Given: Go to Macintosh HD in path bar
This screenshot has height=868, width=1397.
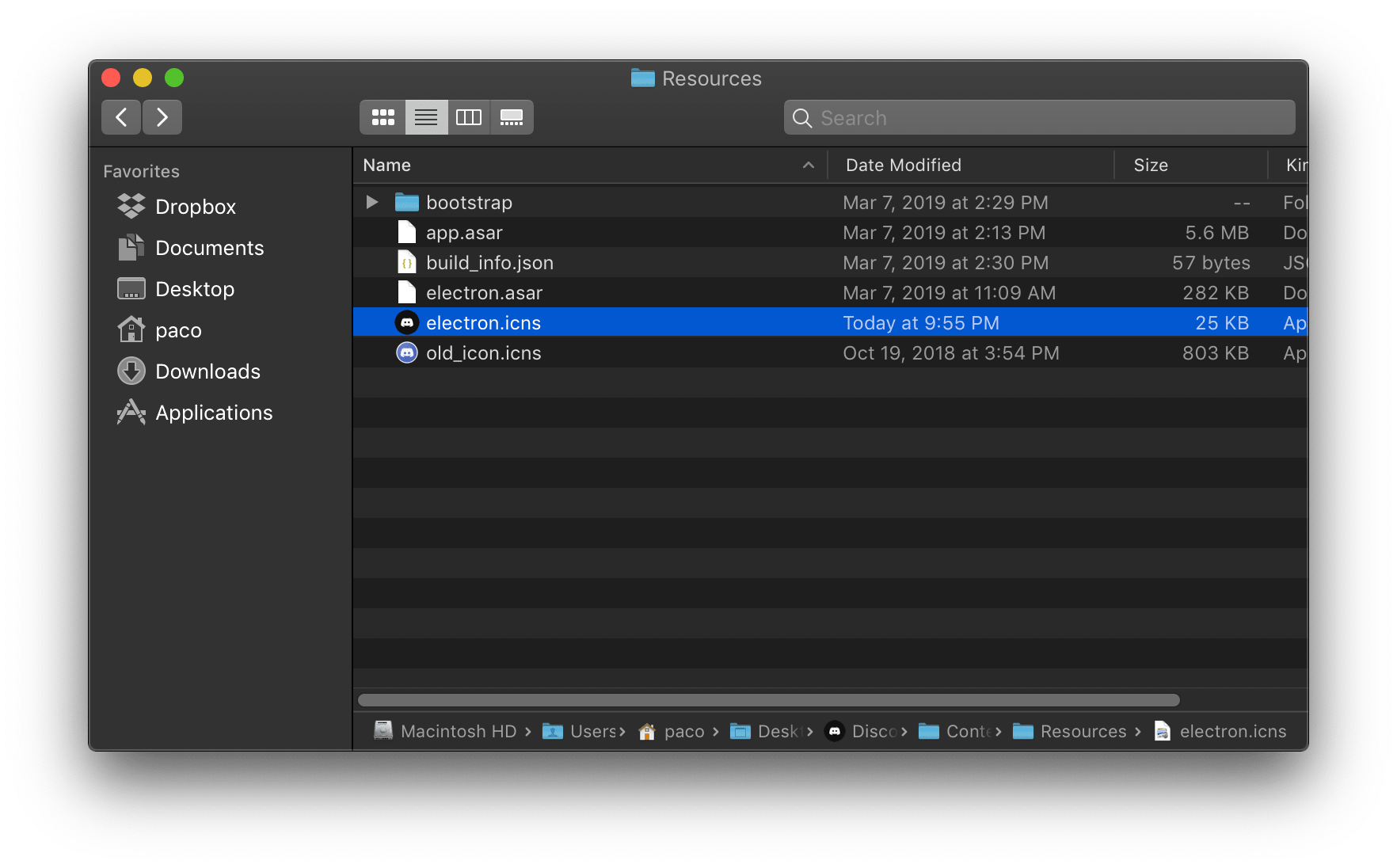Looking at the screenshot, I should point(445,731).
